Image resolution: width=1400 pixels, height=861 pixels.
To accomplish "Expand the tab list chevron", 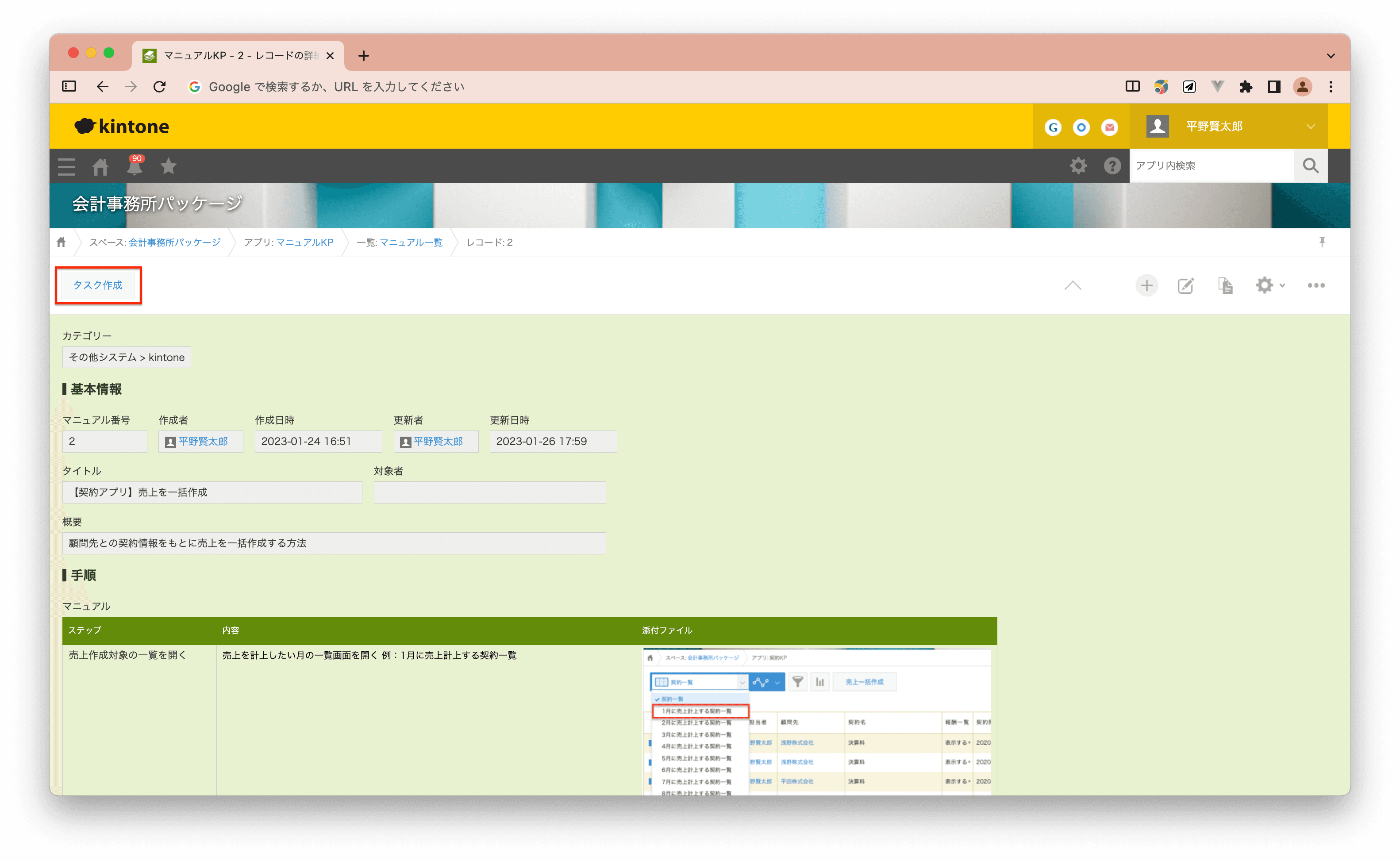I will point(1331,56).
